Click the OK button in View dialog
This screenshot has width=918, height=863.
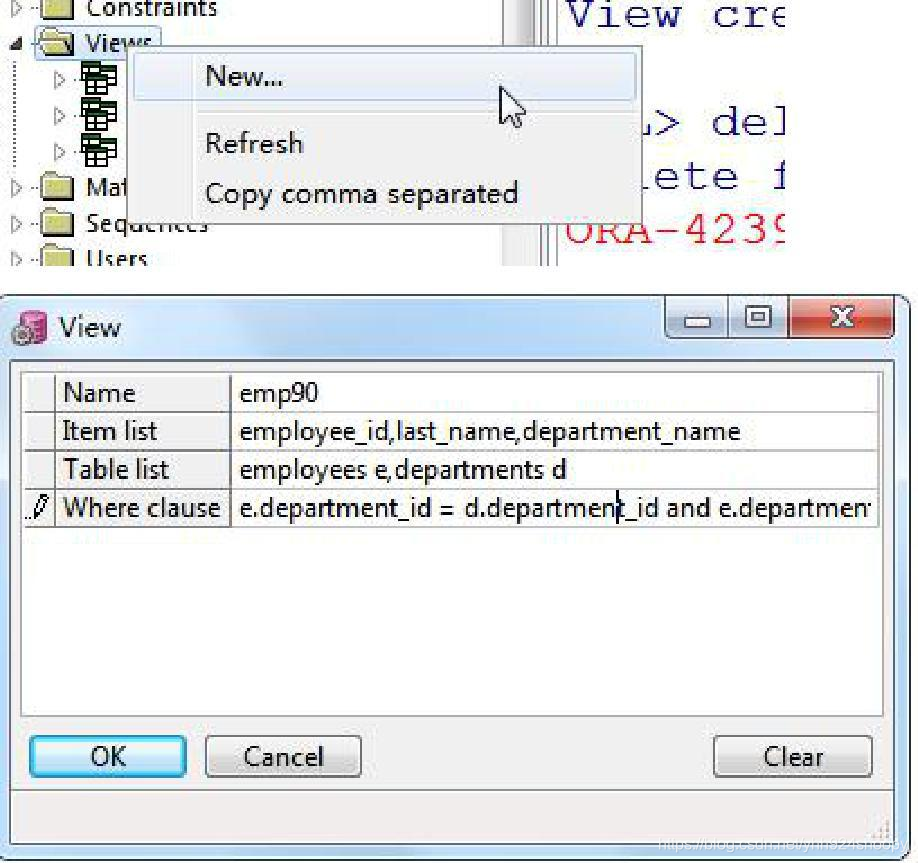pyautogui.click(x=108, y=756)
